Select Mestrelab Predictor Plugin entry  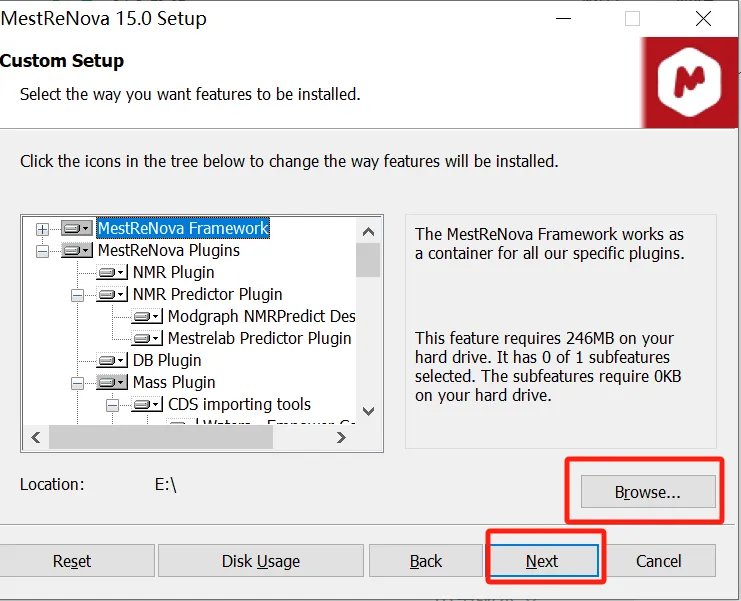(x=259, y=338)
